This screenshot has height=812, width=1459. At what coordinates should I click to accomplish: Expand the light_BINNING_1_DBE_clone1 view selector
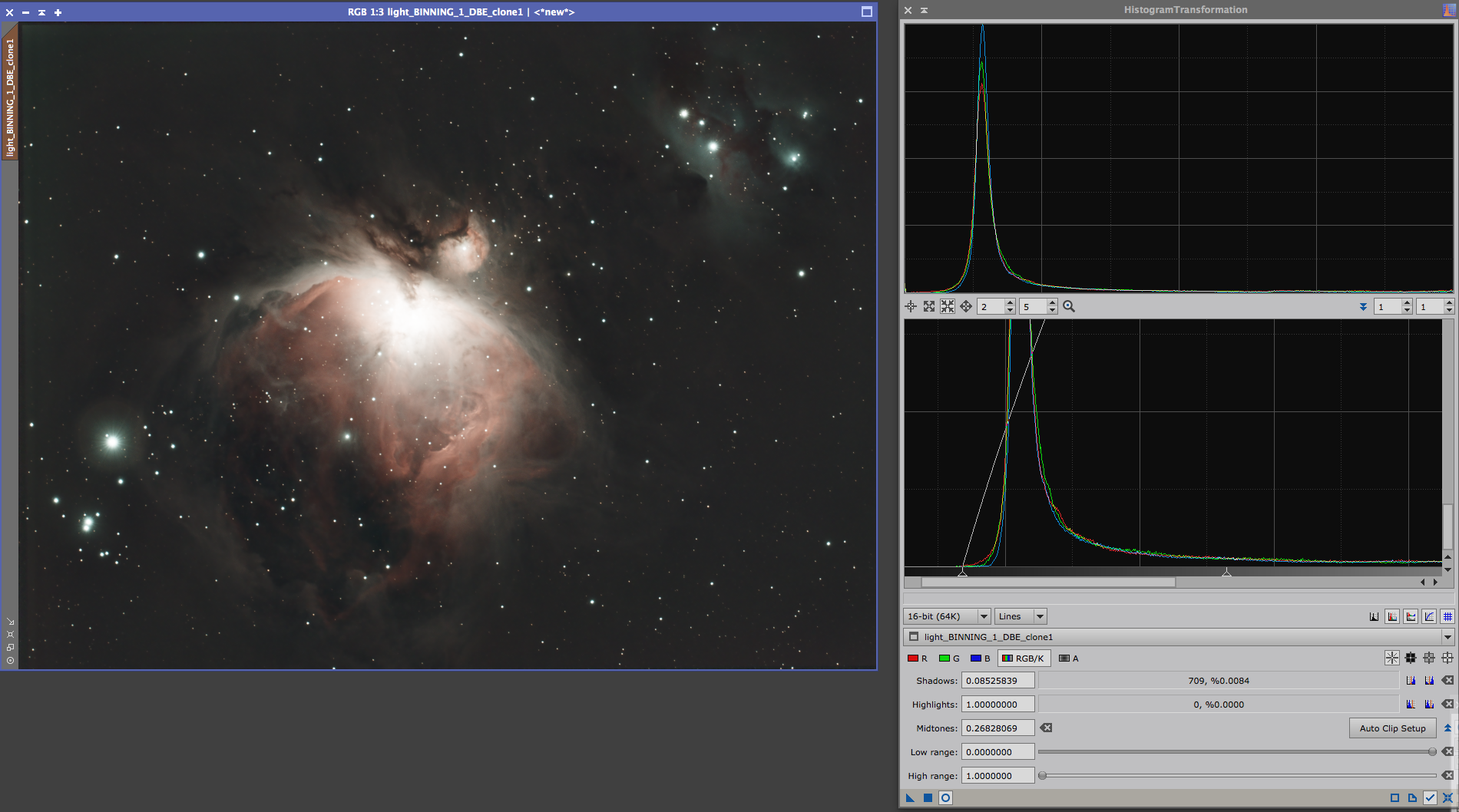(1447, 637)
